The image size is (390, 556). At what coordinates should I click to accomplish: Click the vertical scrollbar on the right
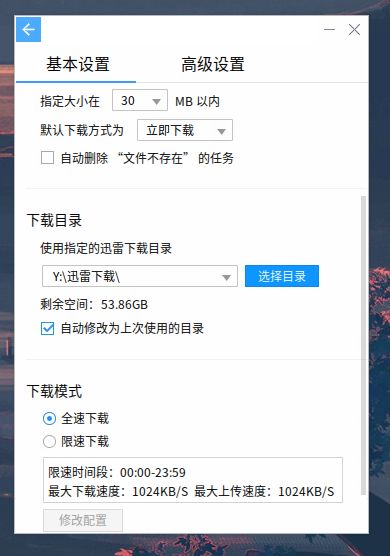(363, 345)
